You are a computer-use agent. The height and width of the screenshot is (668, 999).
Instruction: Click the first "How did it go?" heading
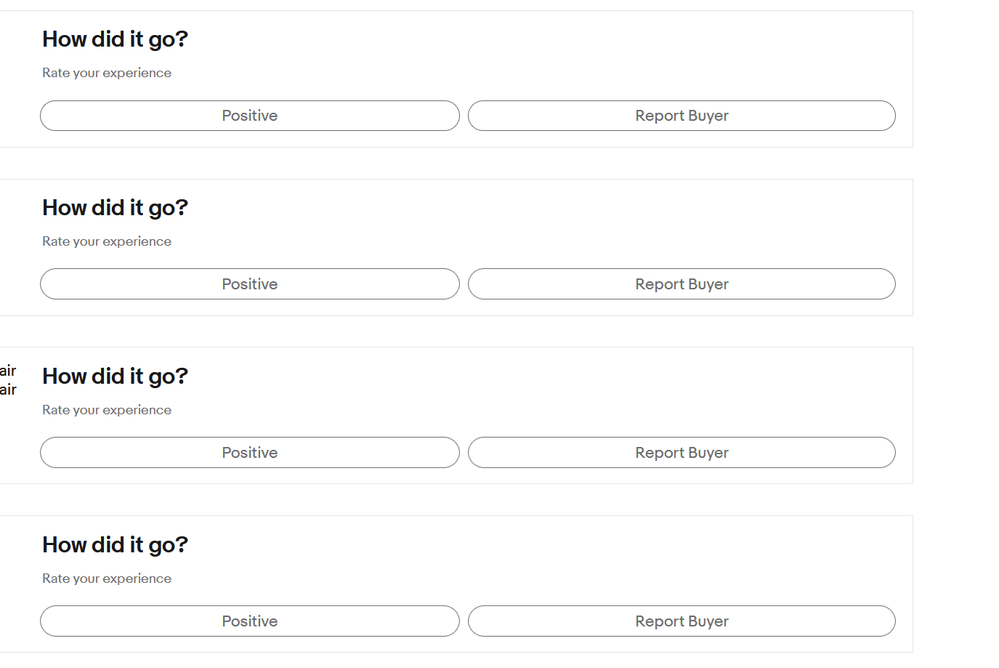pos(115,40)
